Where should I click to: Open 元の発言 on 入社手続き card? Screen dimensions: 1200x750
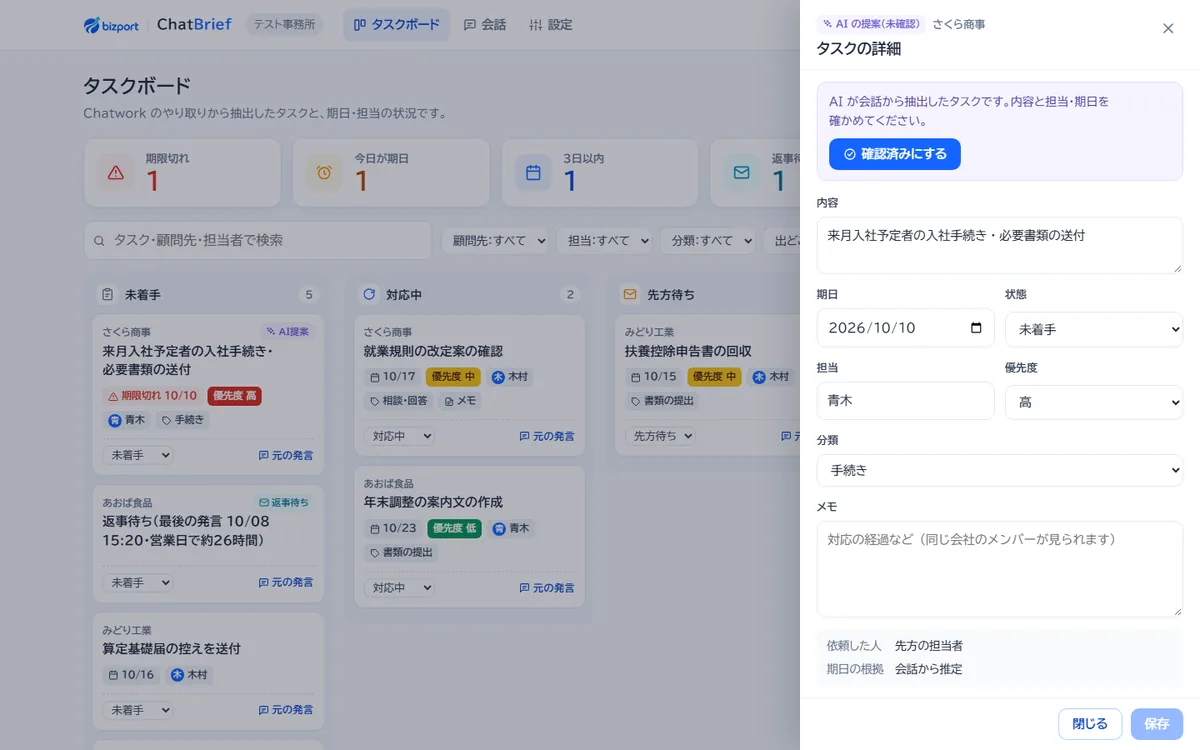[285, 455]
